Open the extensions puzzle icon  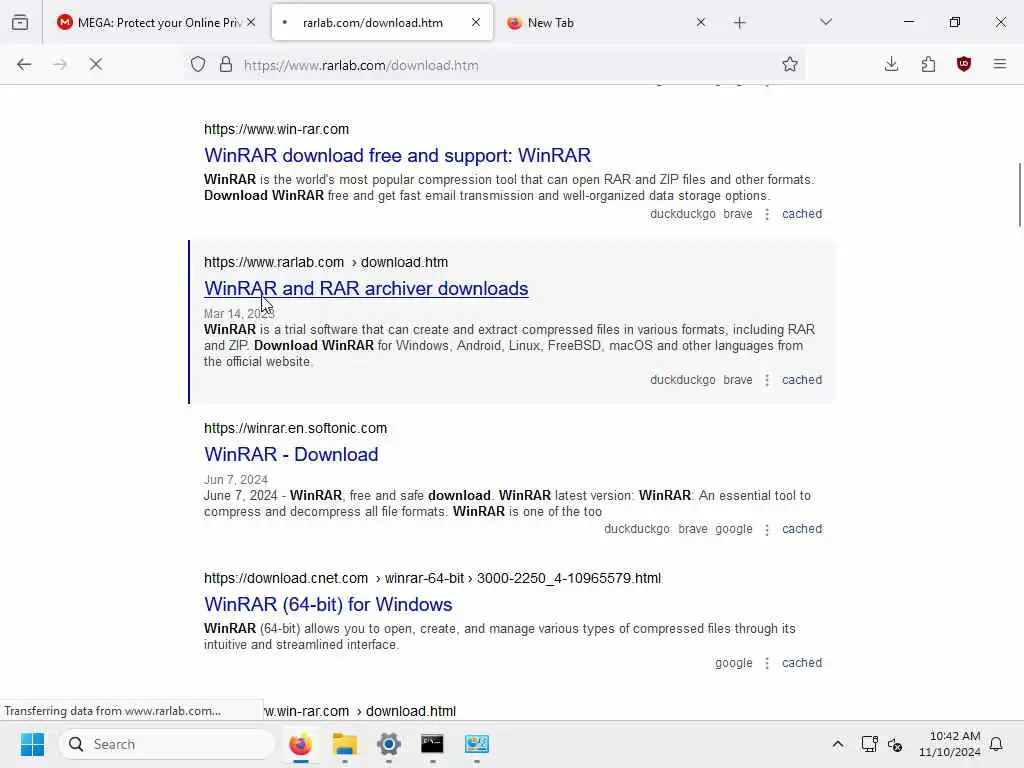[928, 64]
